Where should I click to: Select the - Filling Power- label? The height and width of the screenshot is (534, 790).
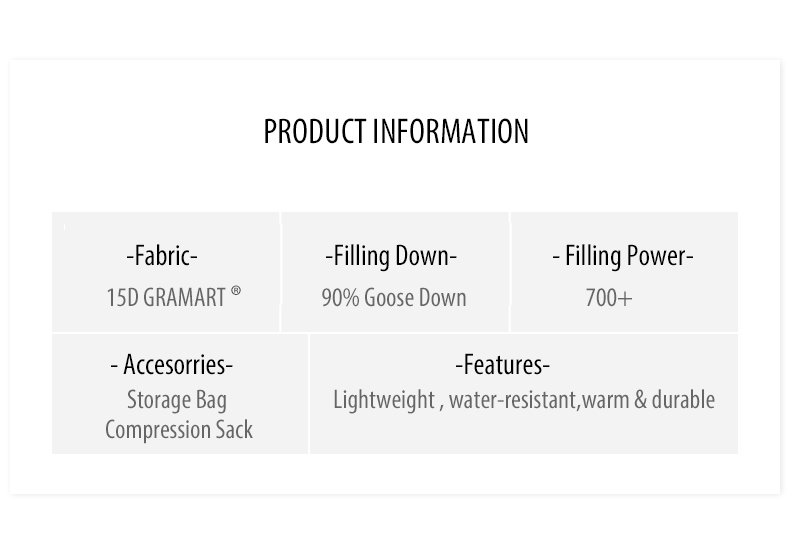[x=623, y=256]
